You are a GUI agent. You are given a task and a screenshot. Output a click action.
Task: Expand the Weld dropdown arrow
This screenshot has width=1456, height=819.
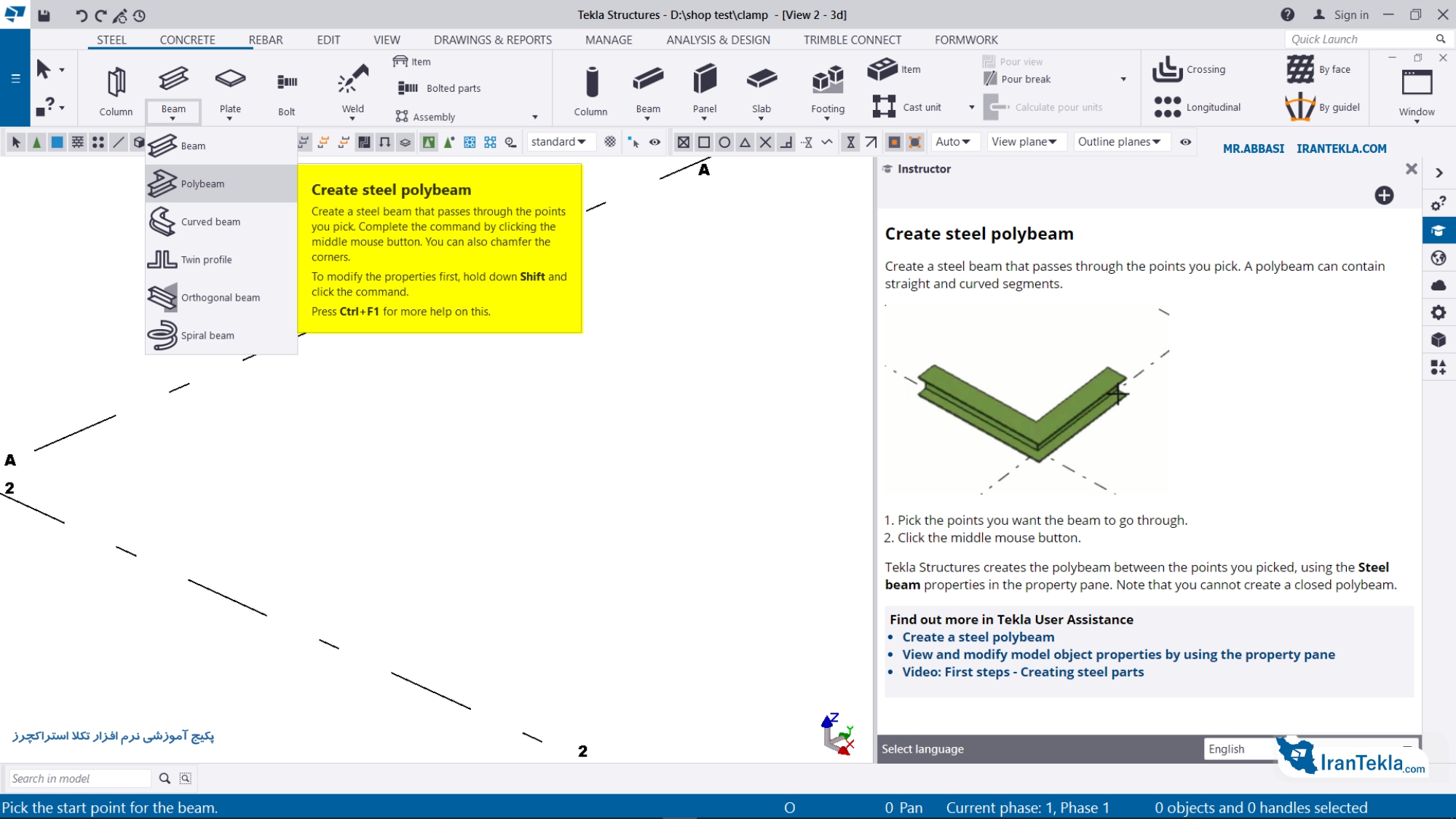tap(353, 119)
